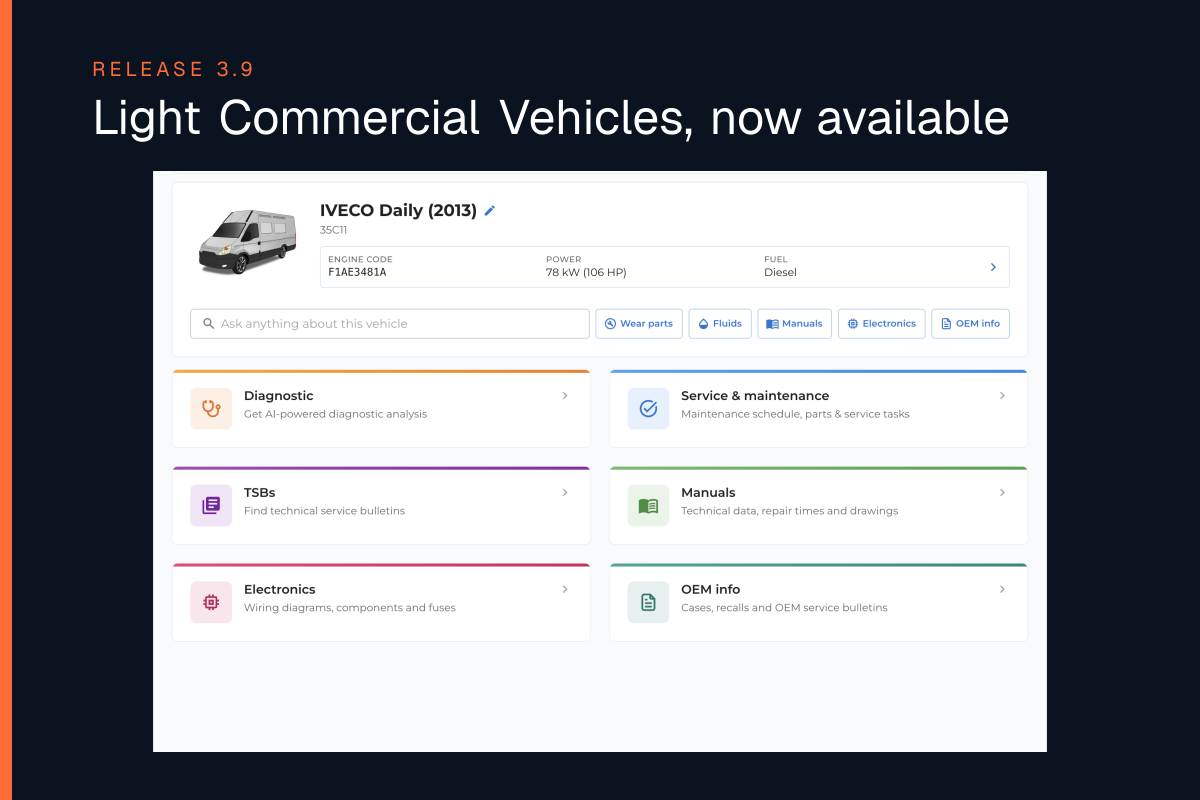Click the Service & maintenance checkmark icon
Image resolution: width=1200 pixels, height=800 pixels.
pyautogui.click(x=648, y=408)
